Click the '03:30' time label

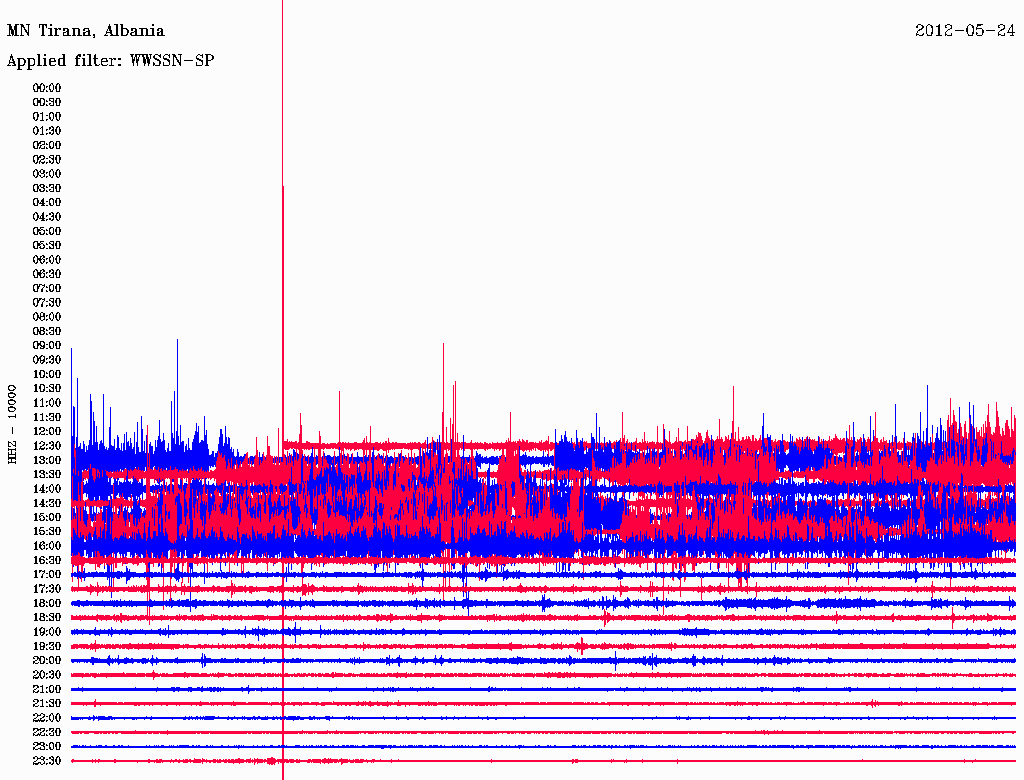click(x=47, y=188)
